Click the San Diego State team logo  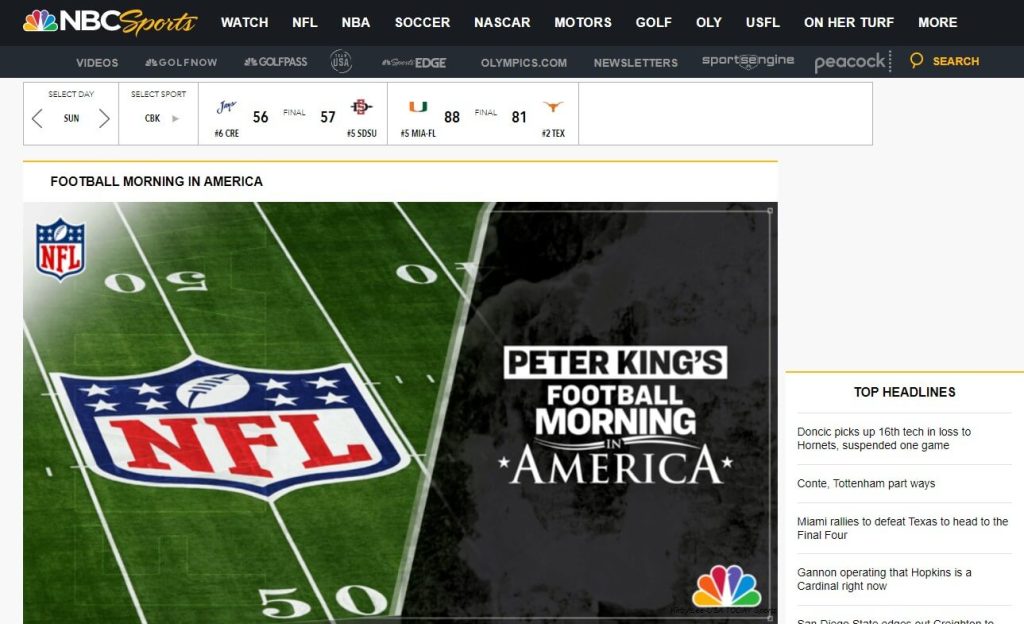pyautogui.click(x=361, y=106)
